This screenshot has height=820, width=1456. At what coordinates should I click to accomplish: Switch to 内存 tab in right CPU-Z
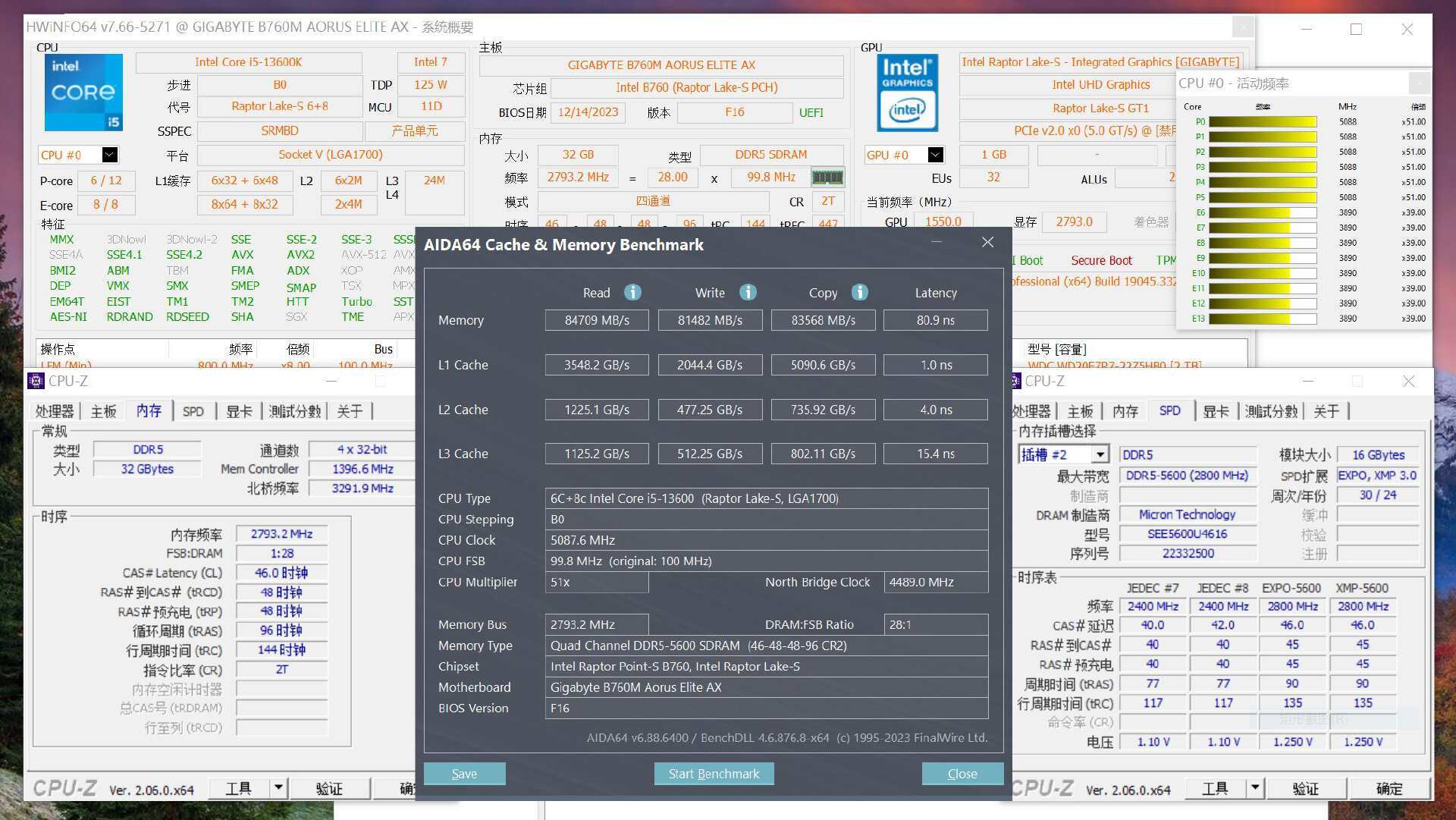(1125, 411)
